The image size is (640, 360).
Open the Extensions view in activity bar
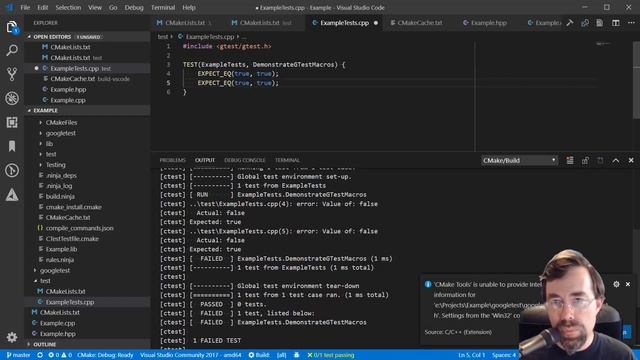tap(12, 122)
